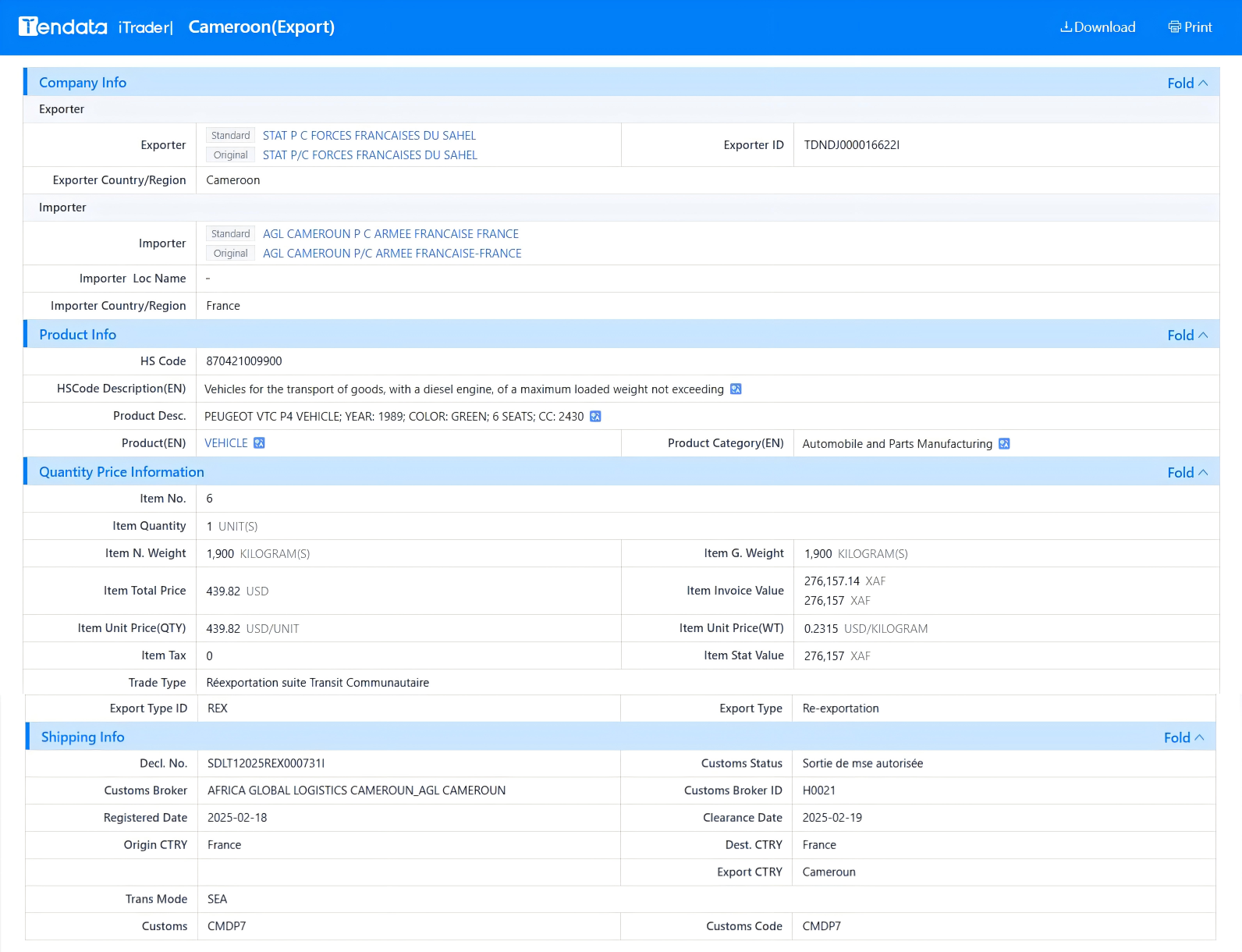Select Clearance Date 2025-02-19
Screen dimensions: 1242x952
(x=832, y=817)
